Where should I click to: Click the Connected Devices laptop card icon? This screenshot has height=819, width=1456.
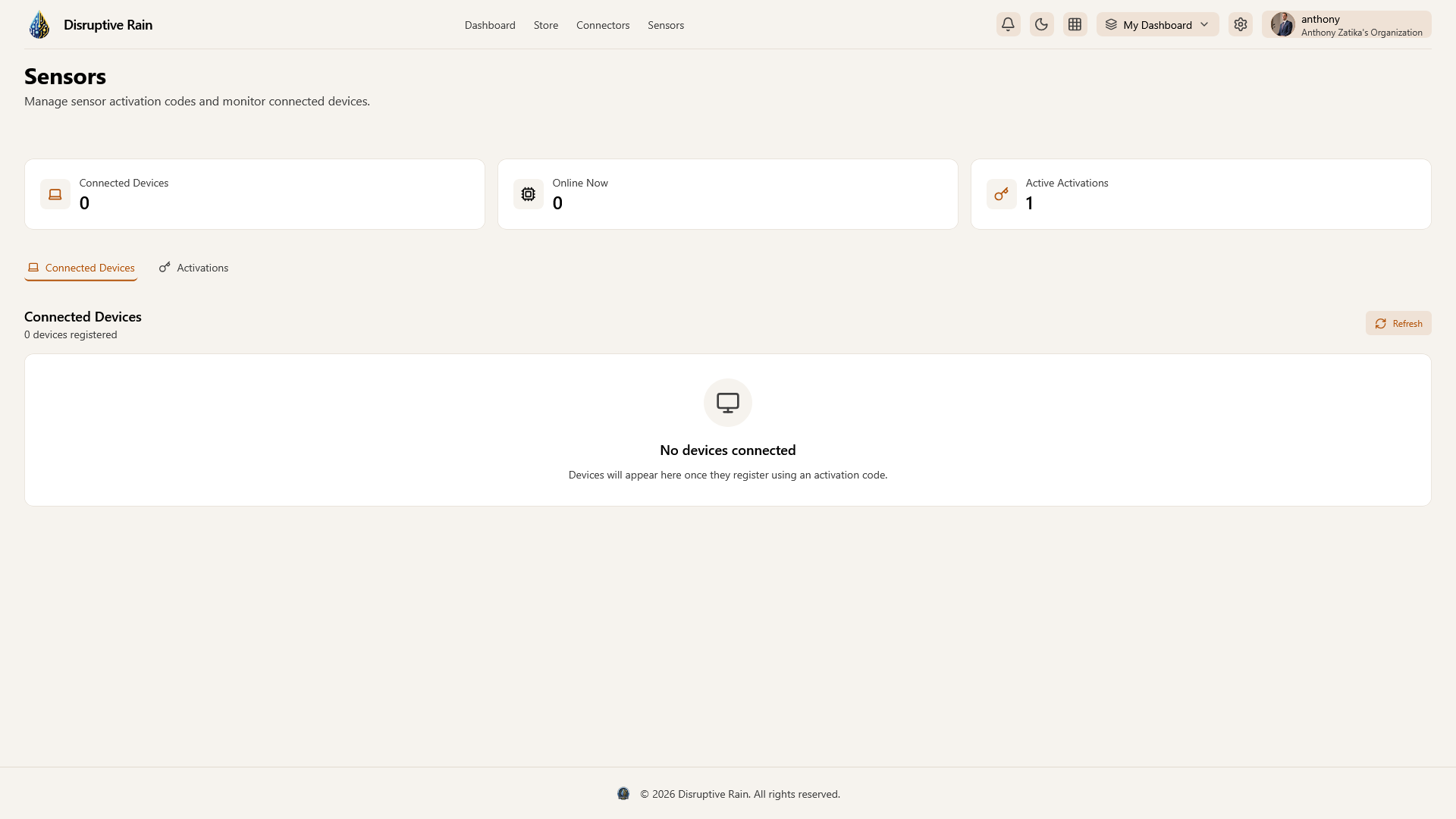[x=55, y=194]
